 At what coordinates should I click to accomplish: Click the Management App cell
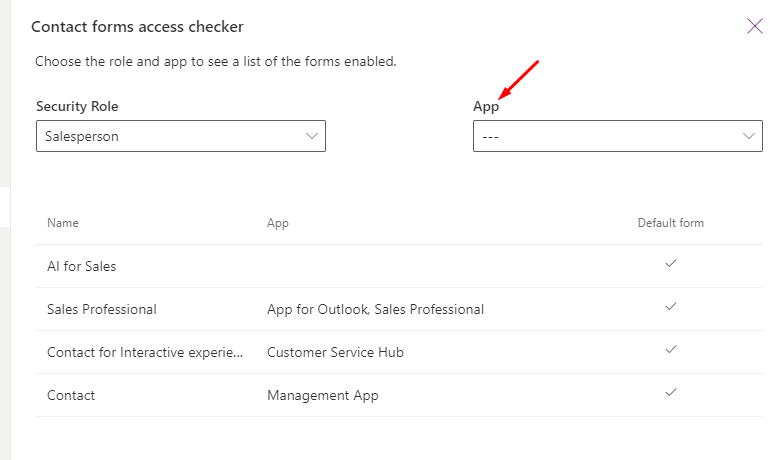point(323,395)
